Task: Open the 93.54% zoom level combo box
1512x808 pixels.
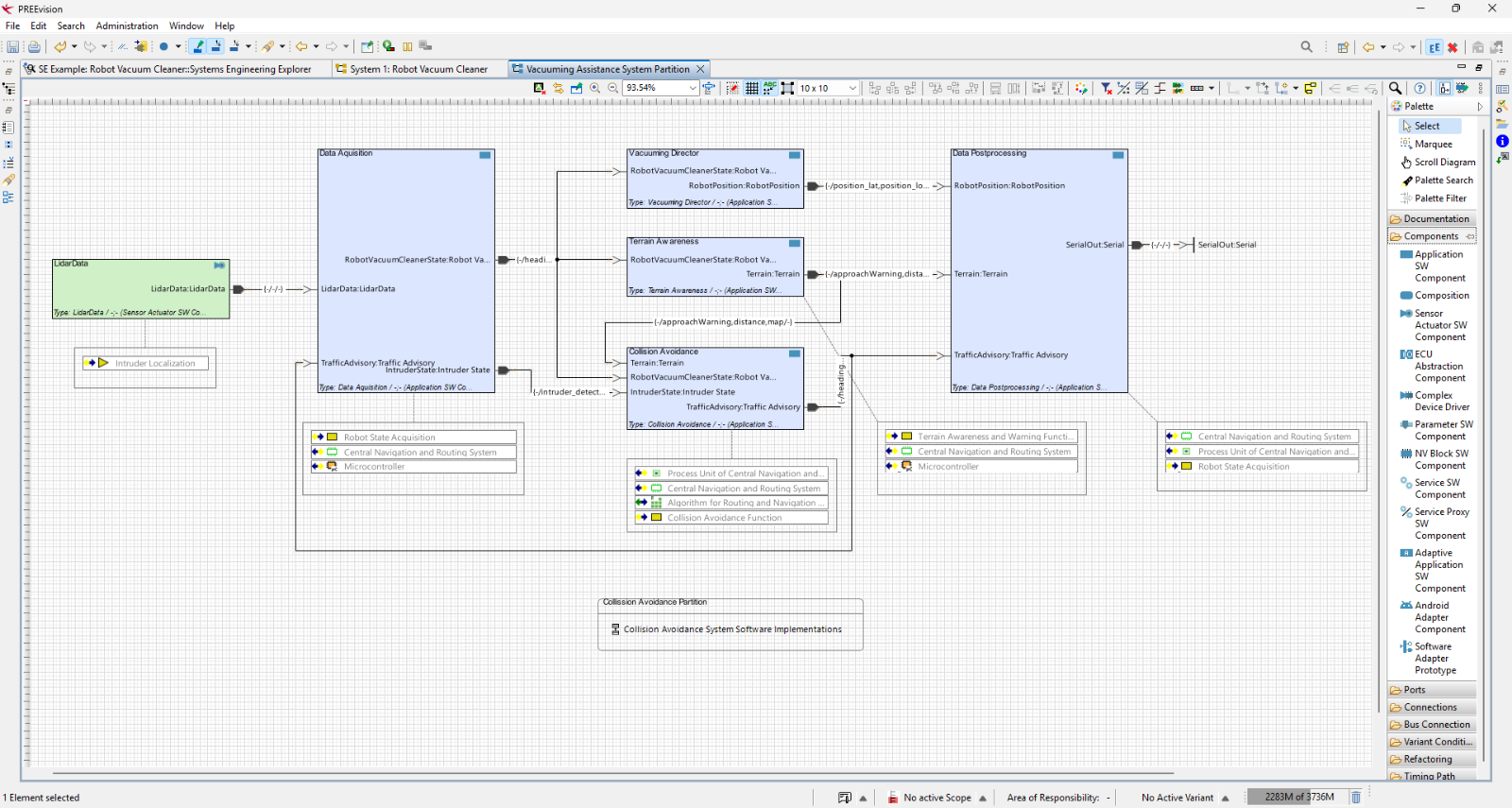Action: pos(661,88)
